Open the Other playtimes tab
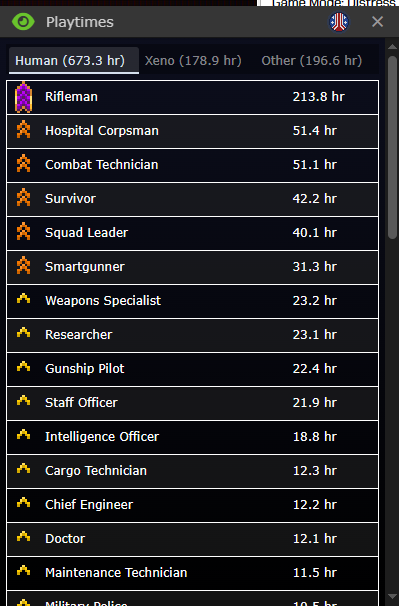This screenshot has width=399, height=606. coord(312,61)
